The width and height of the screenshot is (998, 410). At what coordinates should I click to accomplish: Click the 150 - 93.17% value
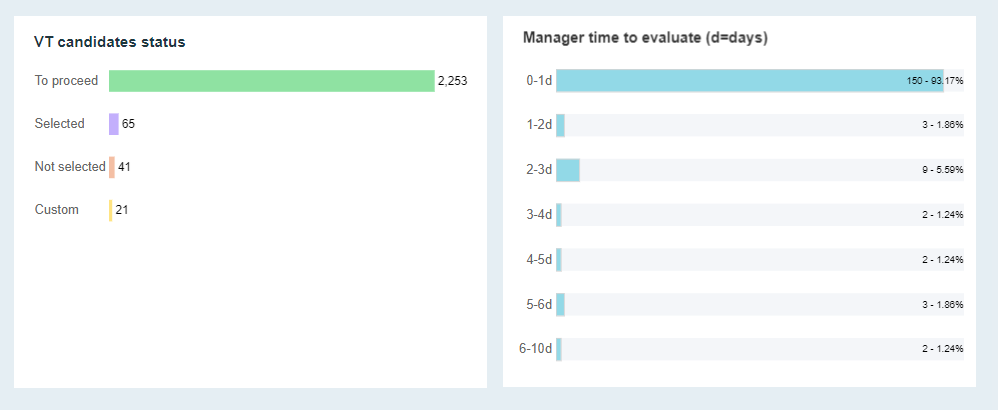click(x=935, y=81)
